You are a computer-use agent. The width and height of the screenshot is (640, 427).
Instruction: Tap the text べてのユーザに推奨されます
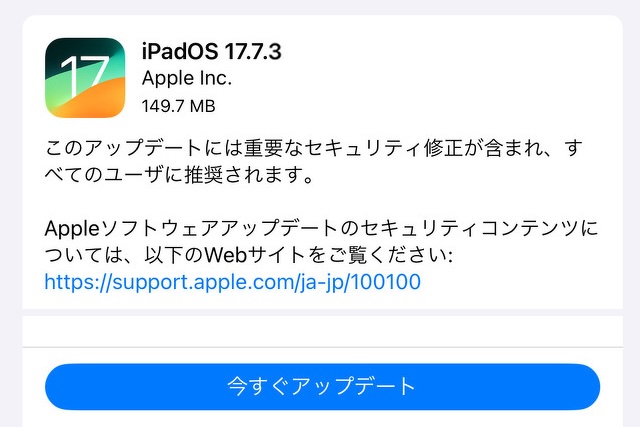(x=173, y=175)
